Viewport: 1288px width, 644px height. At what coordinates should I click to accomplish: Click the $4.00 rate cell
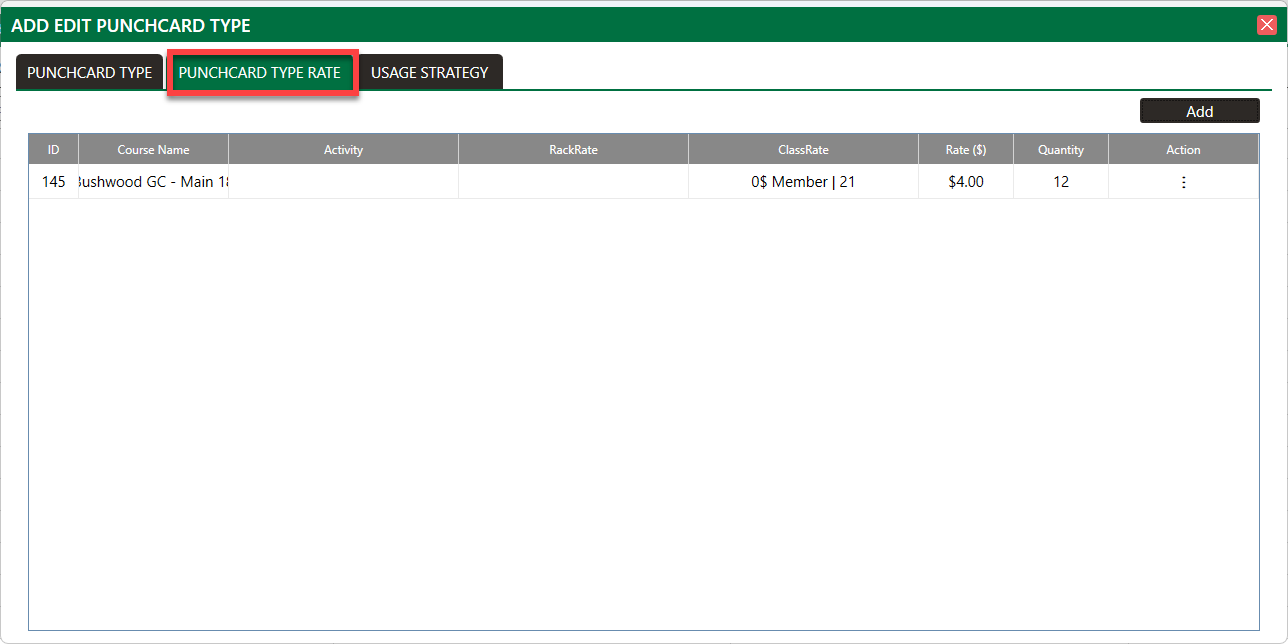click(x=966, y=182)
